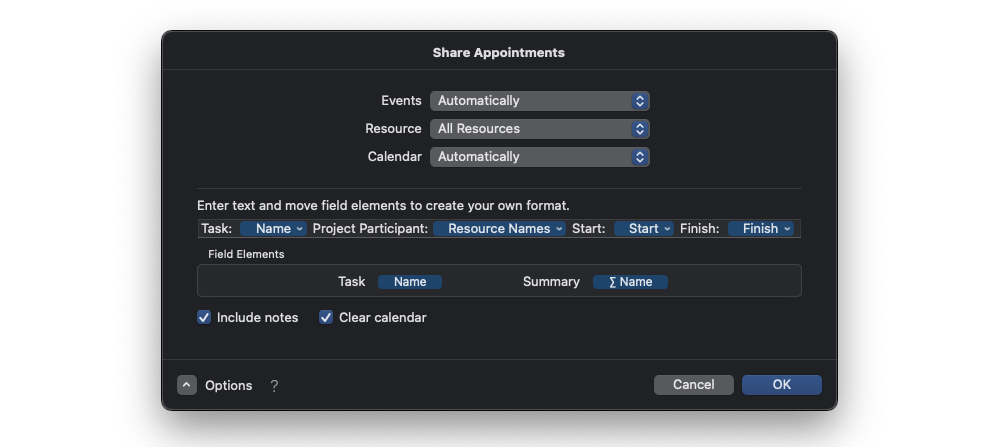
Task: Open the Events popup menu
Action: (x=540, y=101)
